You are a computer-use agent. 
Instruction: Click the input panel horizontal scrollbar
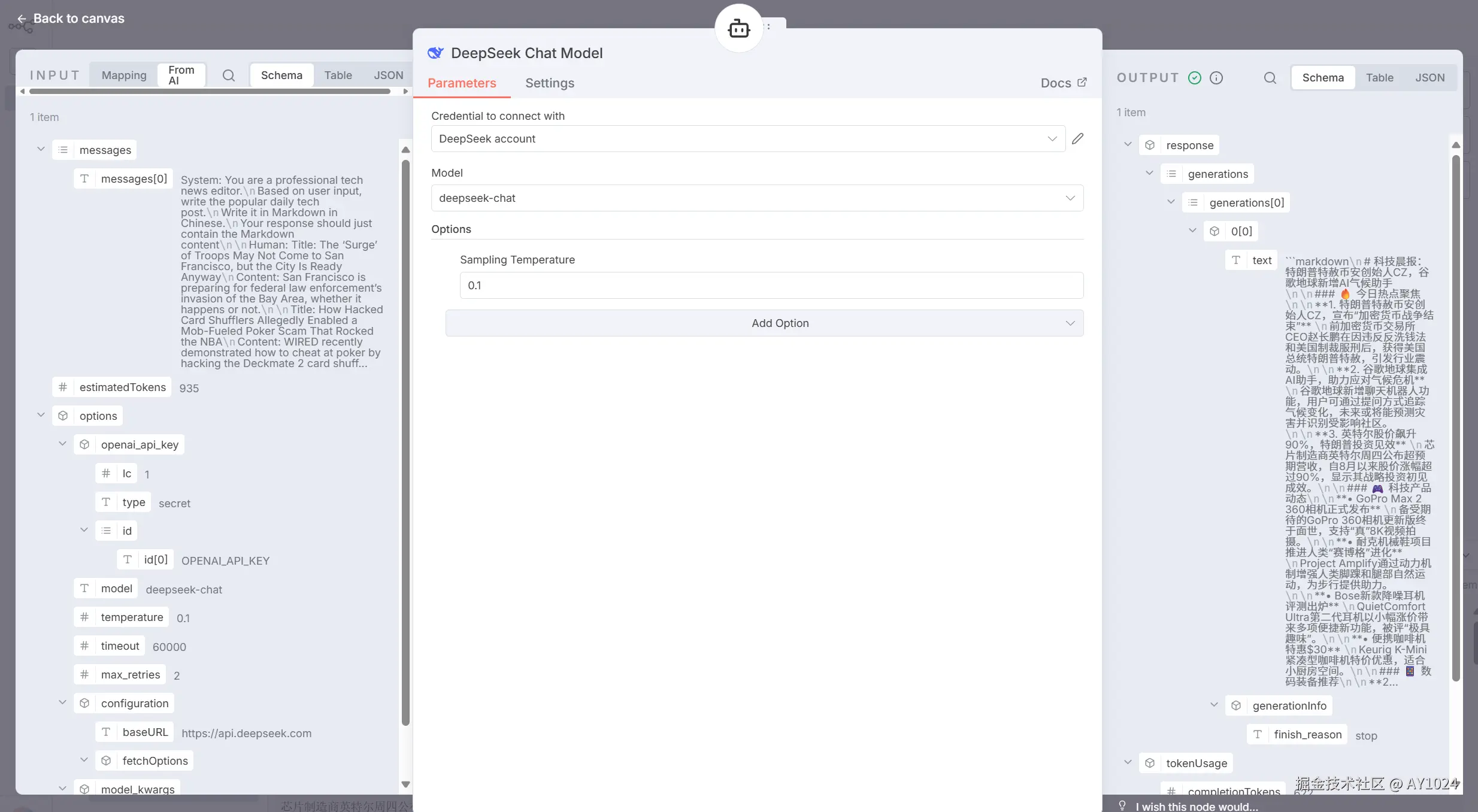[210, 92]
